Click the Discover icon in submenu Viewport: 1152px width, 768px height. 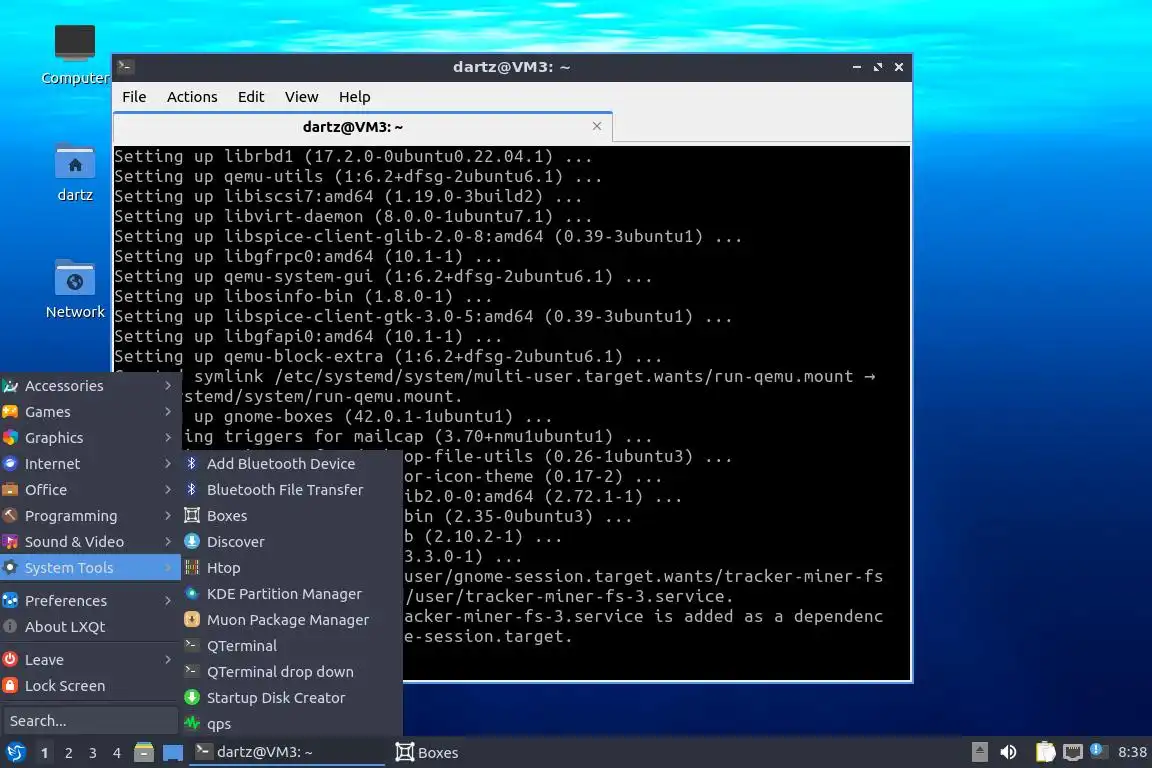[x=192, y=542]
